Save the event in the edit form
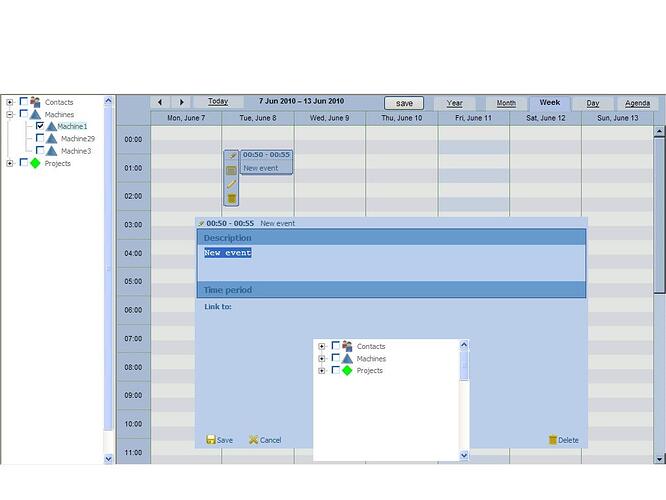The height and width of the screenshot is (500, 666). click(220, 440)
